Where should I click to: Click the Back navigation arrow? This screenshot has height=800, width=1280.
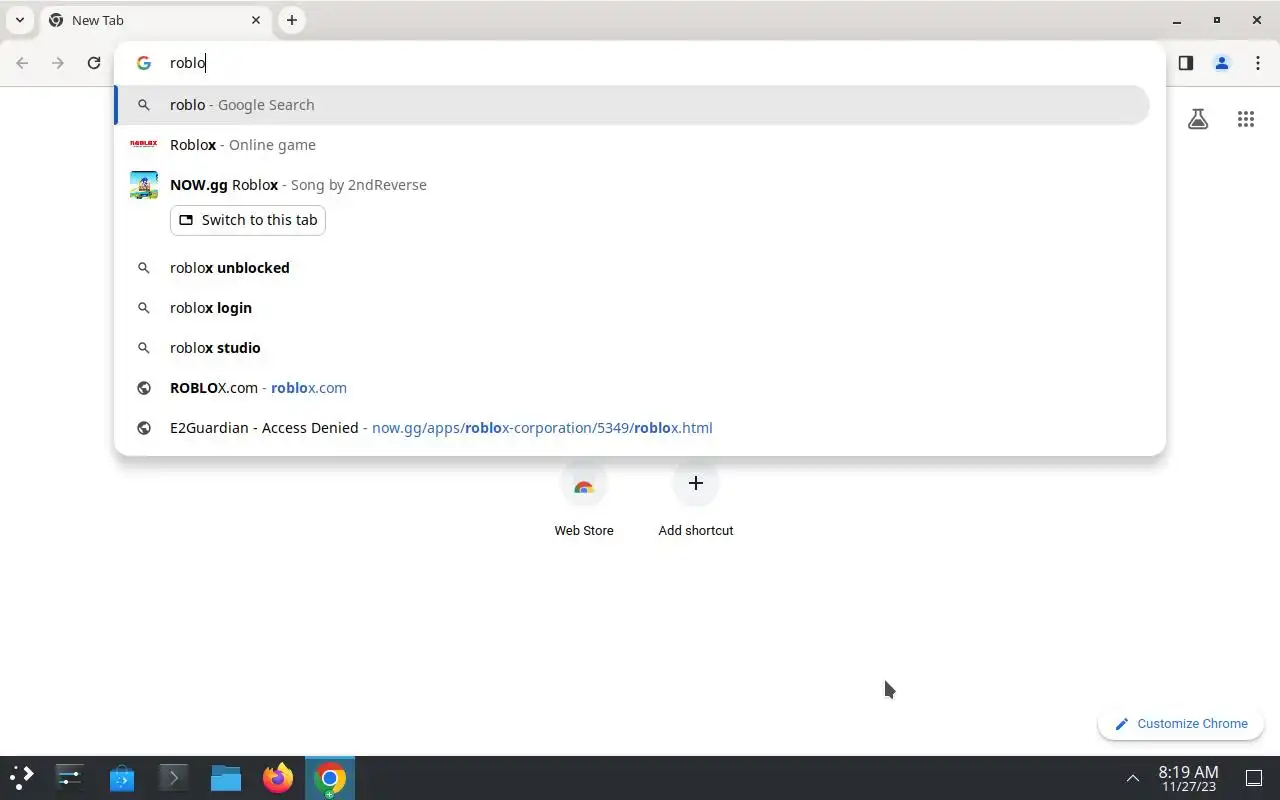point(22,63)
